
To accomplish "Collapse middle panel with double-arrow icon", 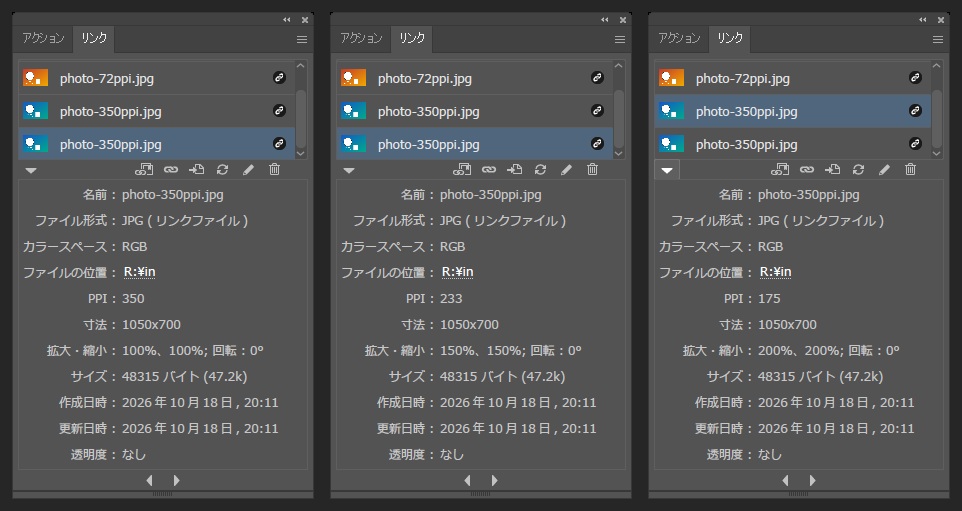I will tap(604, 20).
